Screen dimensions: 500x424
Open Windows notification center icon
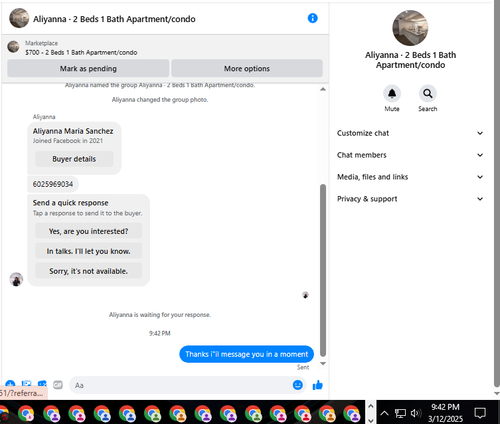(480, 413)
